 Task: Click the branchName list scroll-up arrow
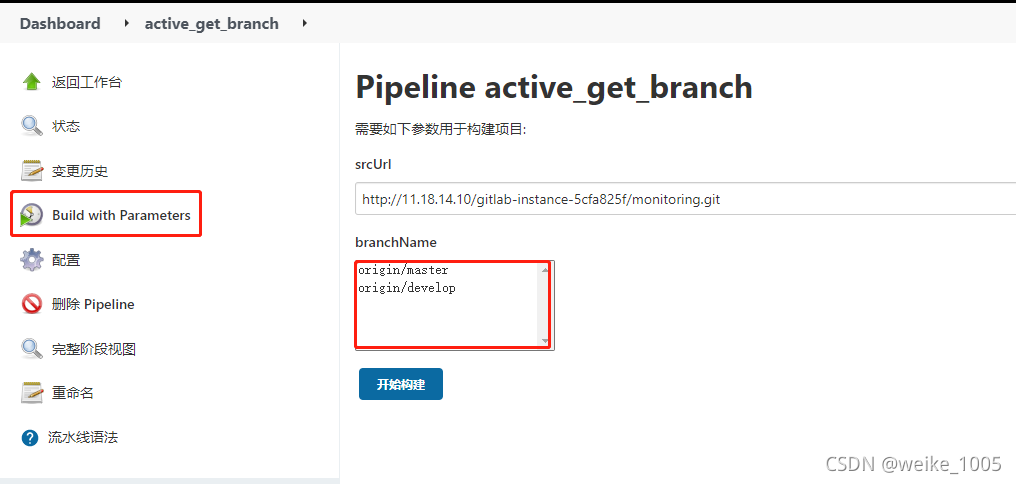545,270
